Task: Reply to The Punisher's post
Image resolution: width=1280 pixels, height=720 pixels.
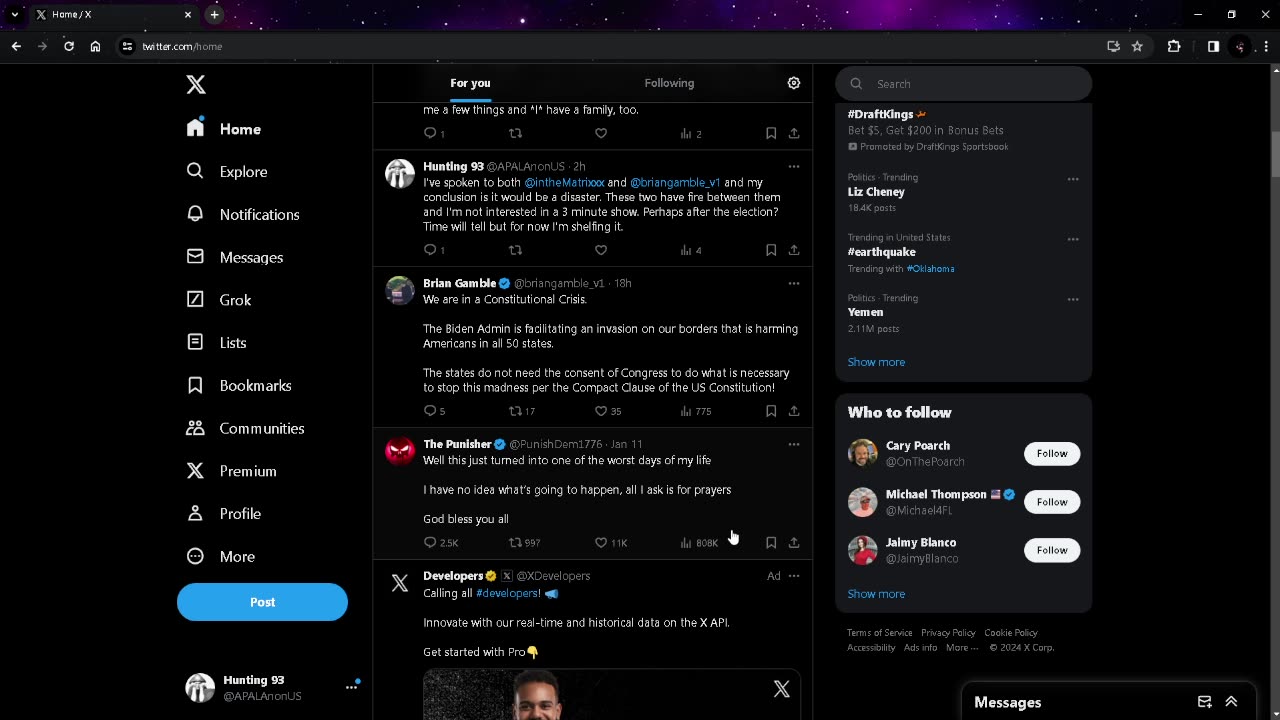Action: point(431,542)
